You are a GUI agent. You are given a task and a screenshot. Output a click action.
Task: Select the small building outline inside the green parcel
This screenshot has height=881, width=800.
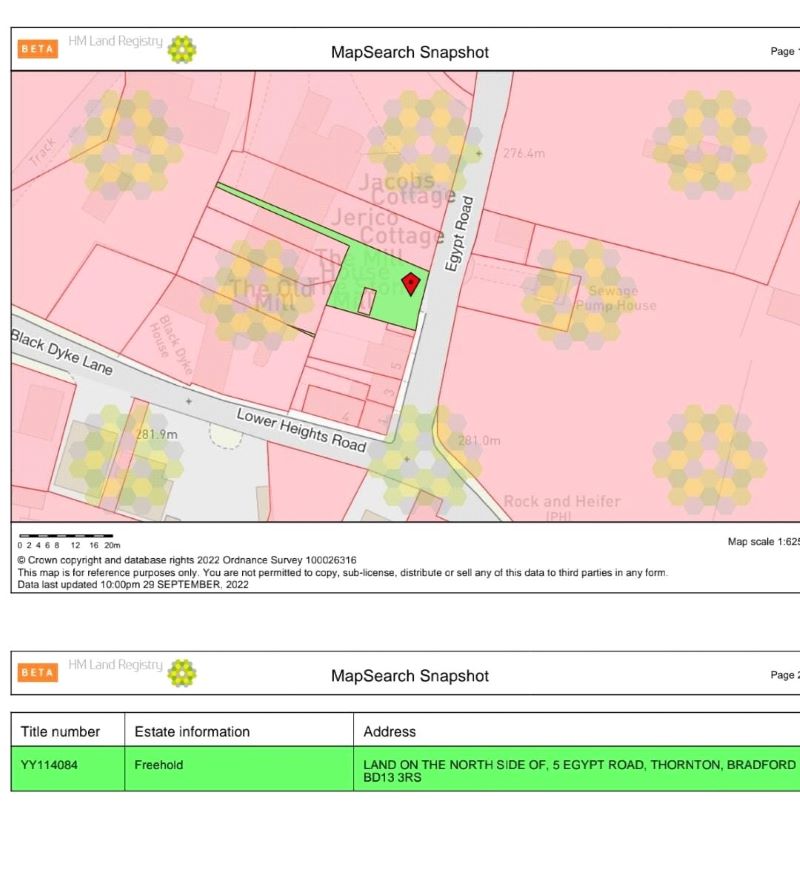click(x=367, y=302)
